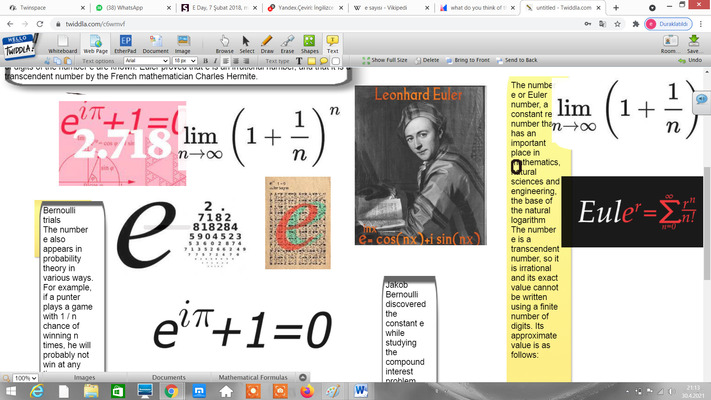This screenshot has height=400, width=711.
Task: Choose yellow sticky note text type
Action: [x=312, y=61]
